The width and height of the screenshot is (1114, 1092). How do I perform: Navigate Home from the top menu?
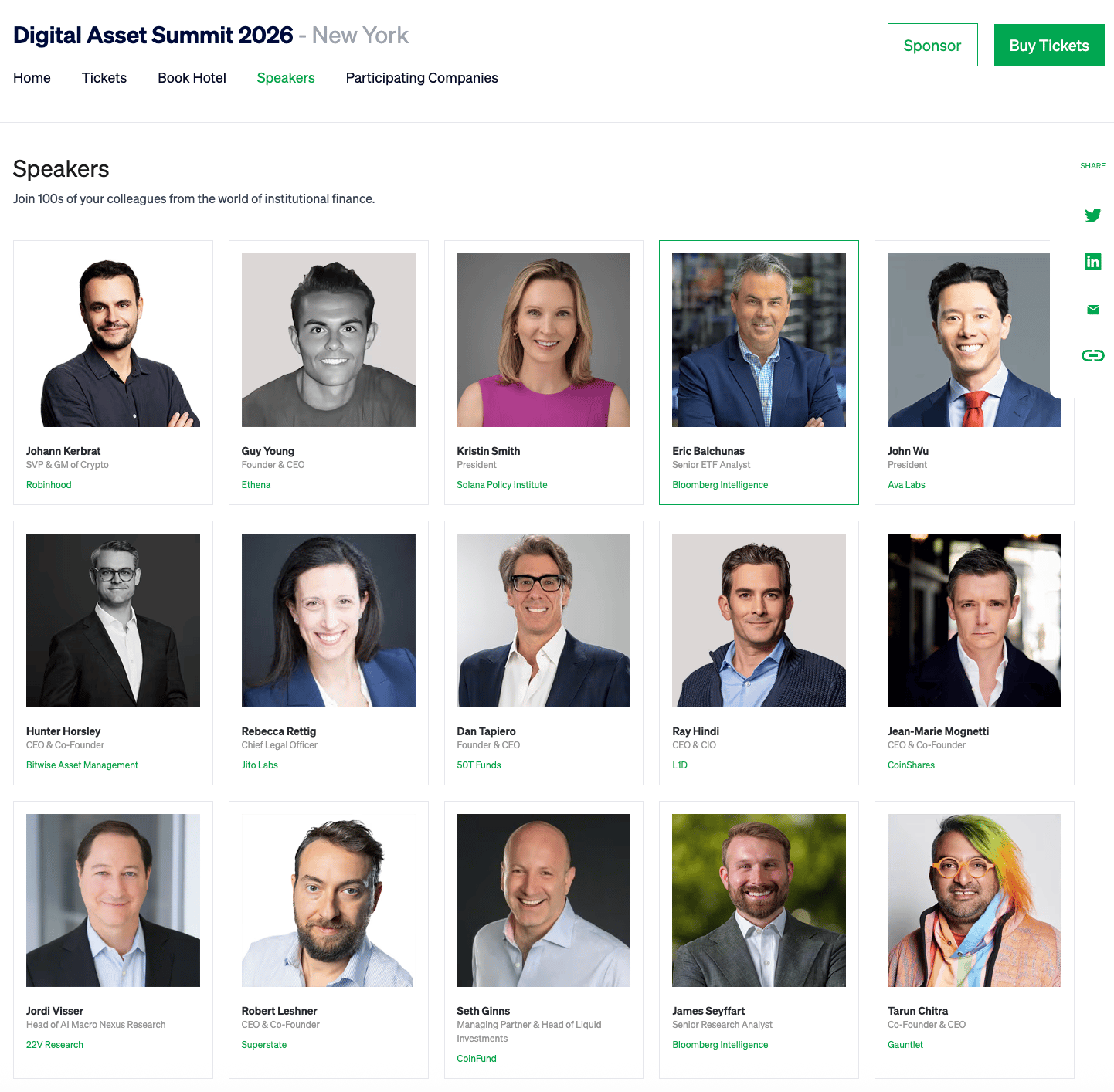(32, 78)
